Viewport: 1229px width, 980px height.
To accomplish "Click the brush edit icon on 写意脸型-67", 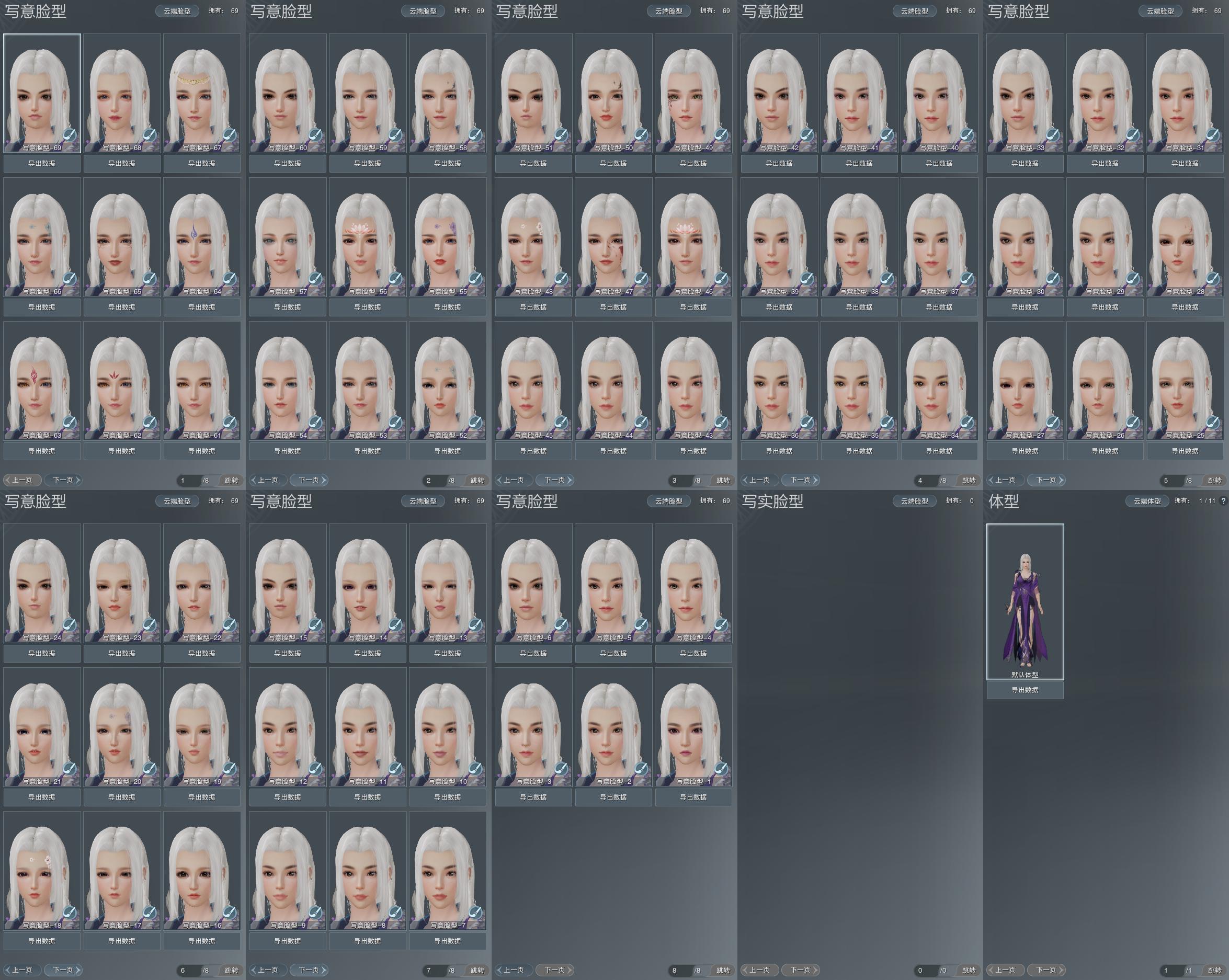I will [229, 135].
